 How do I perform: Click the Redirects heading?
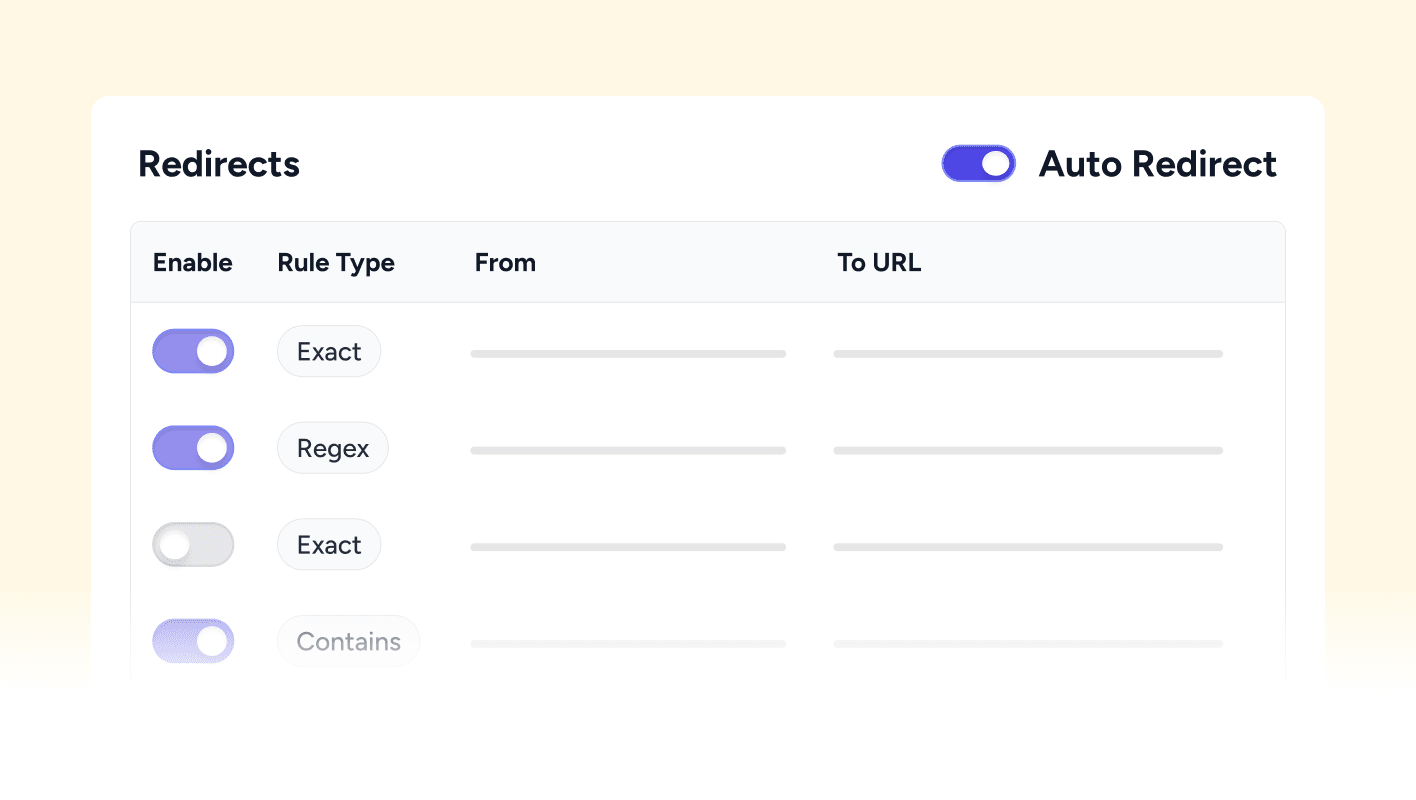pyautogui.click(x=219, y=163)
